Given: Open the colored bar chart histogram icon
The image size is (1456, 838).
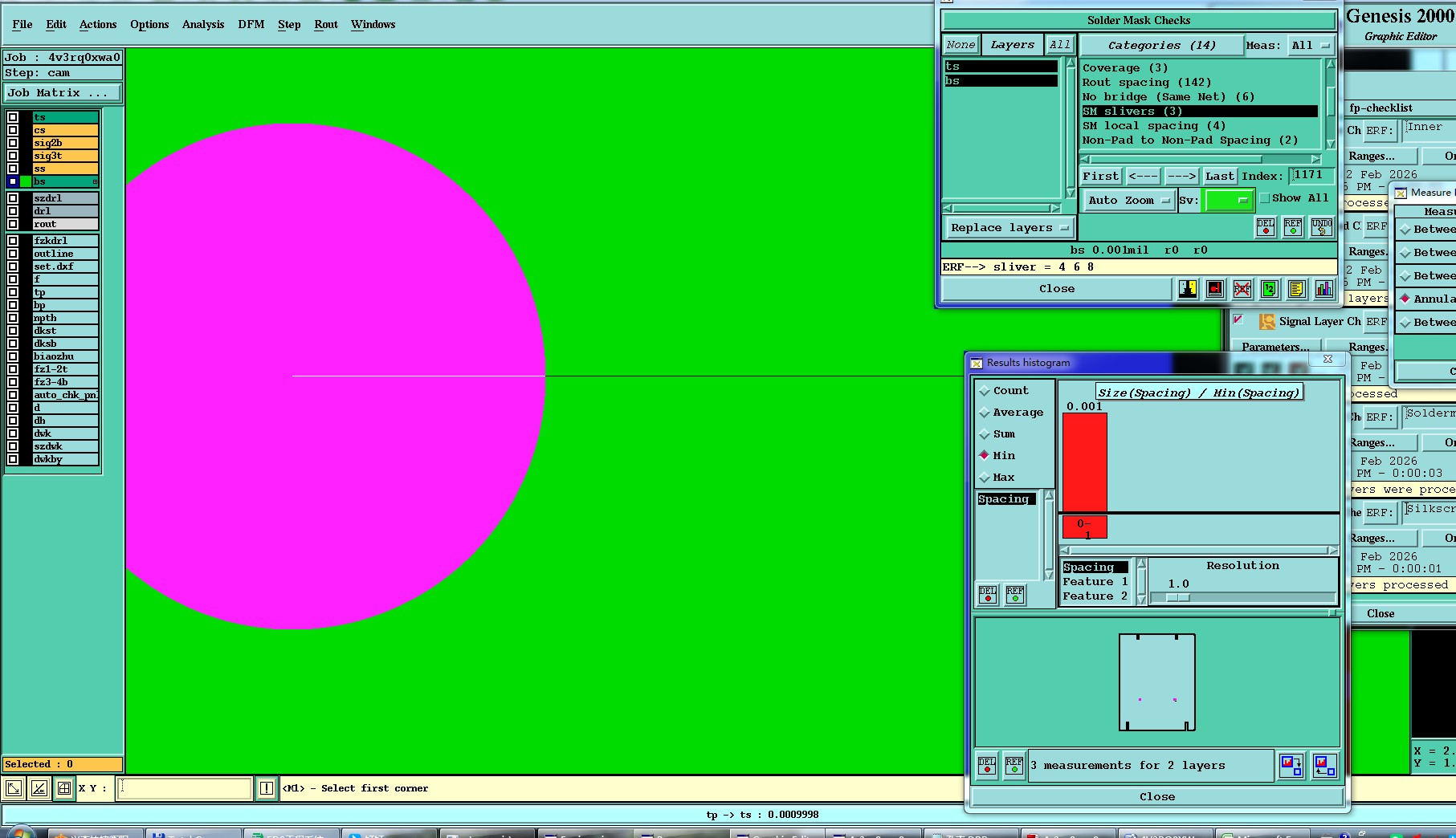Looking at the screenshot, I should pyautogui.click(x=1323, y=289).
